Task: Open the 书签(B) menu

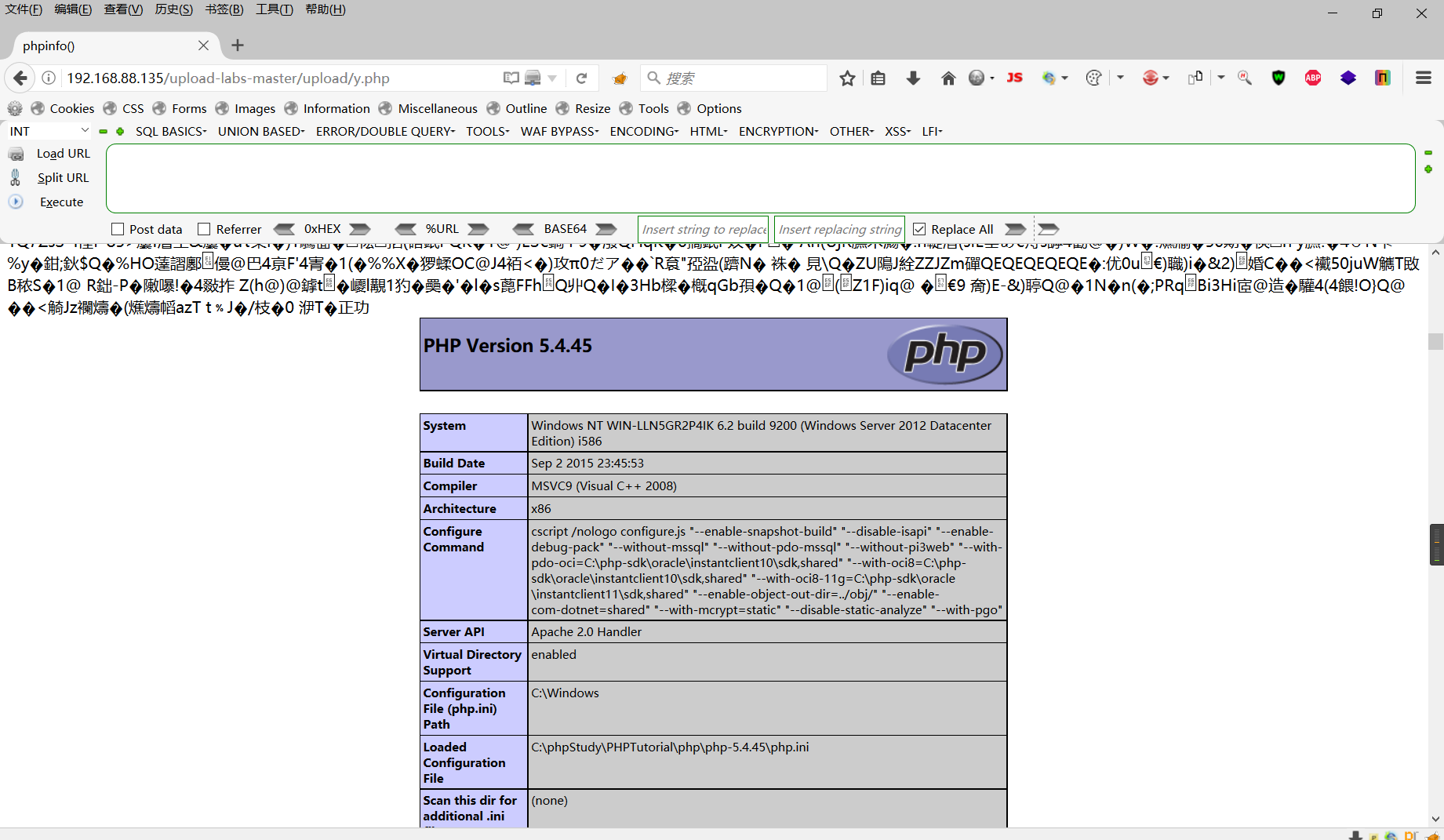Action: pyautogui.click(x=224, y=9)
